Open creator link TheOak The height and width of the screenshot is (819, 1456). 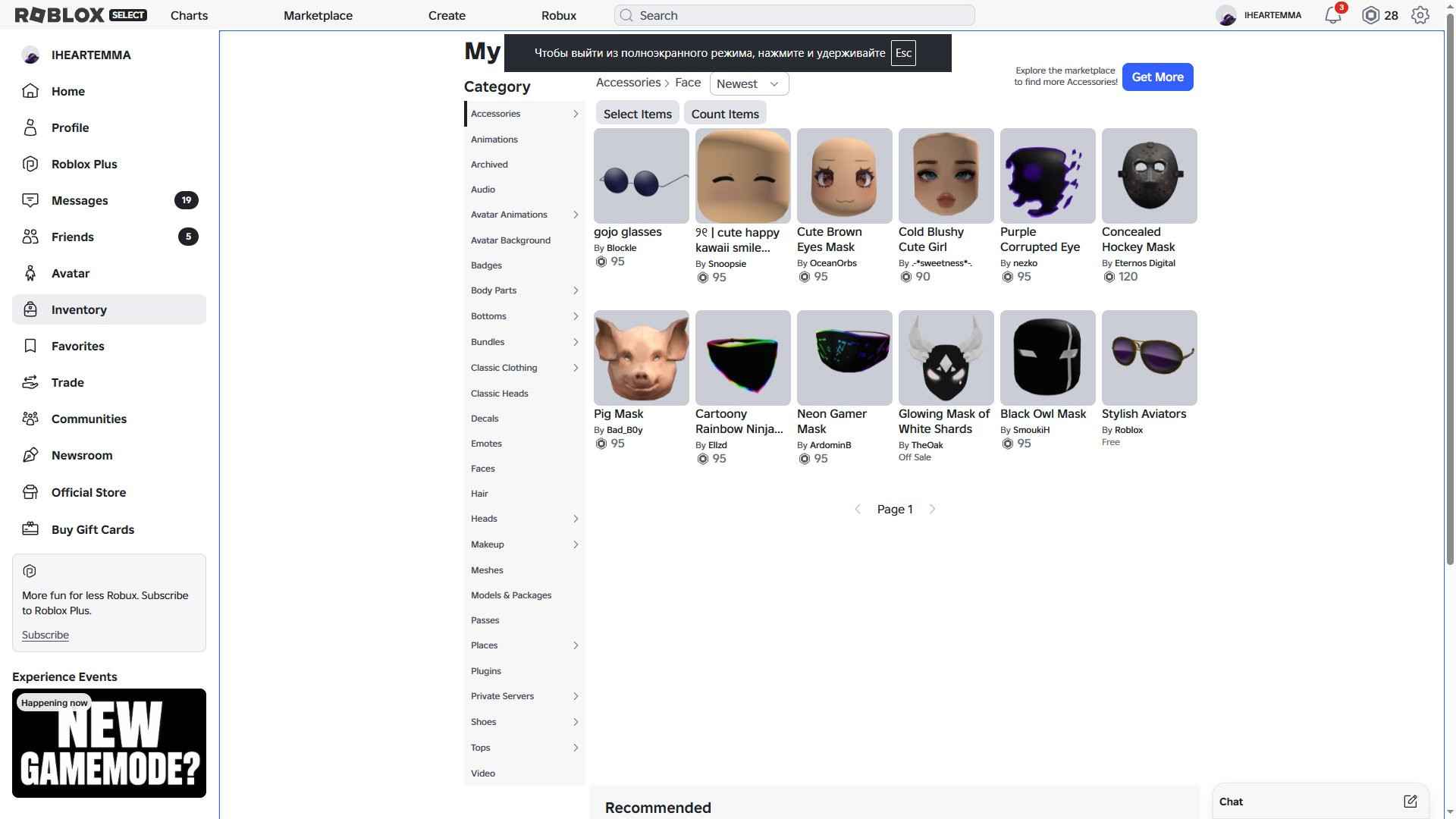coord(927,445)
